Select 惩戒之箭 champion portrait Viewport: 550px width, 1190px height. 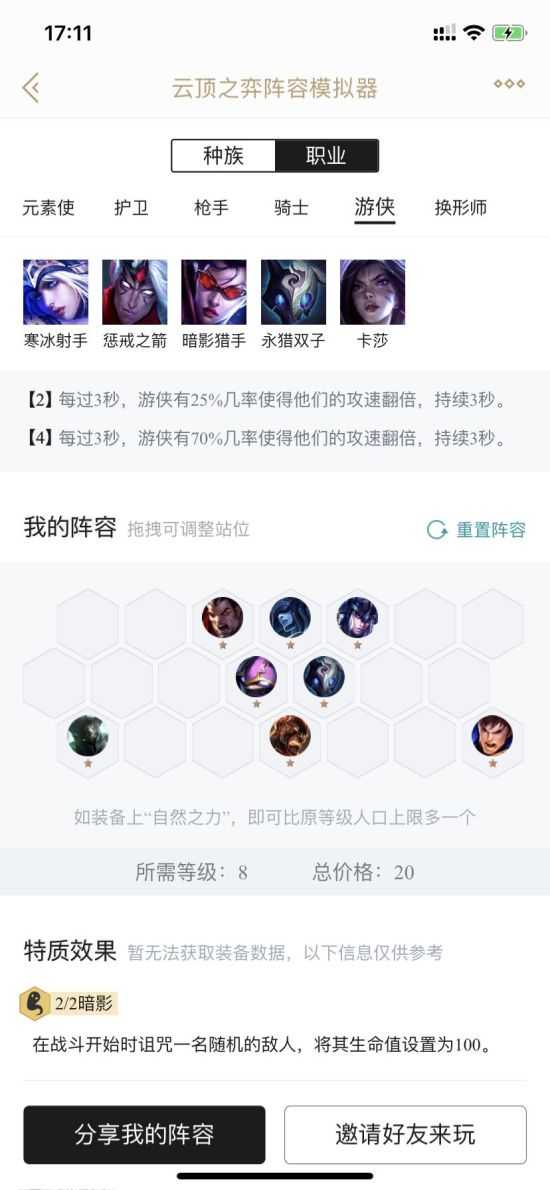(135, 292)
